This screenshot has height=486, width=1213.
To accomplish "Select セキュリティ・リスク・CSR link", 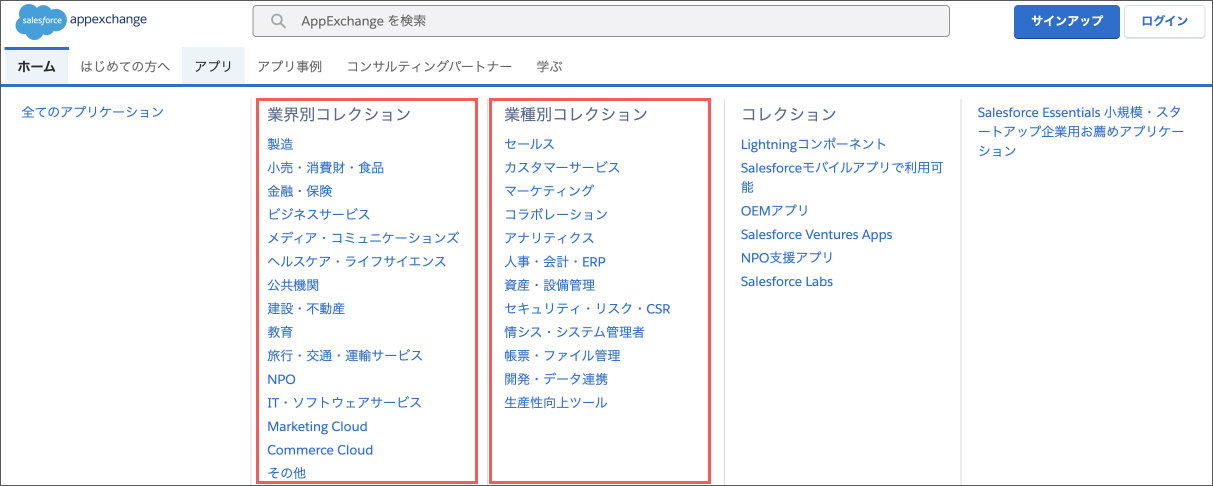I will (587, 308).
